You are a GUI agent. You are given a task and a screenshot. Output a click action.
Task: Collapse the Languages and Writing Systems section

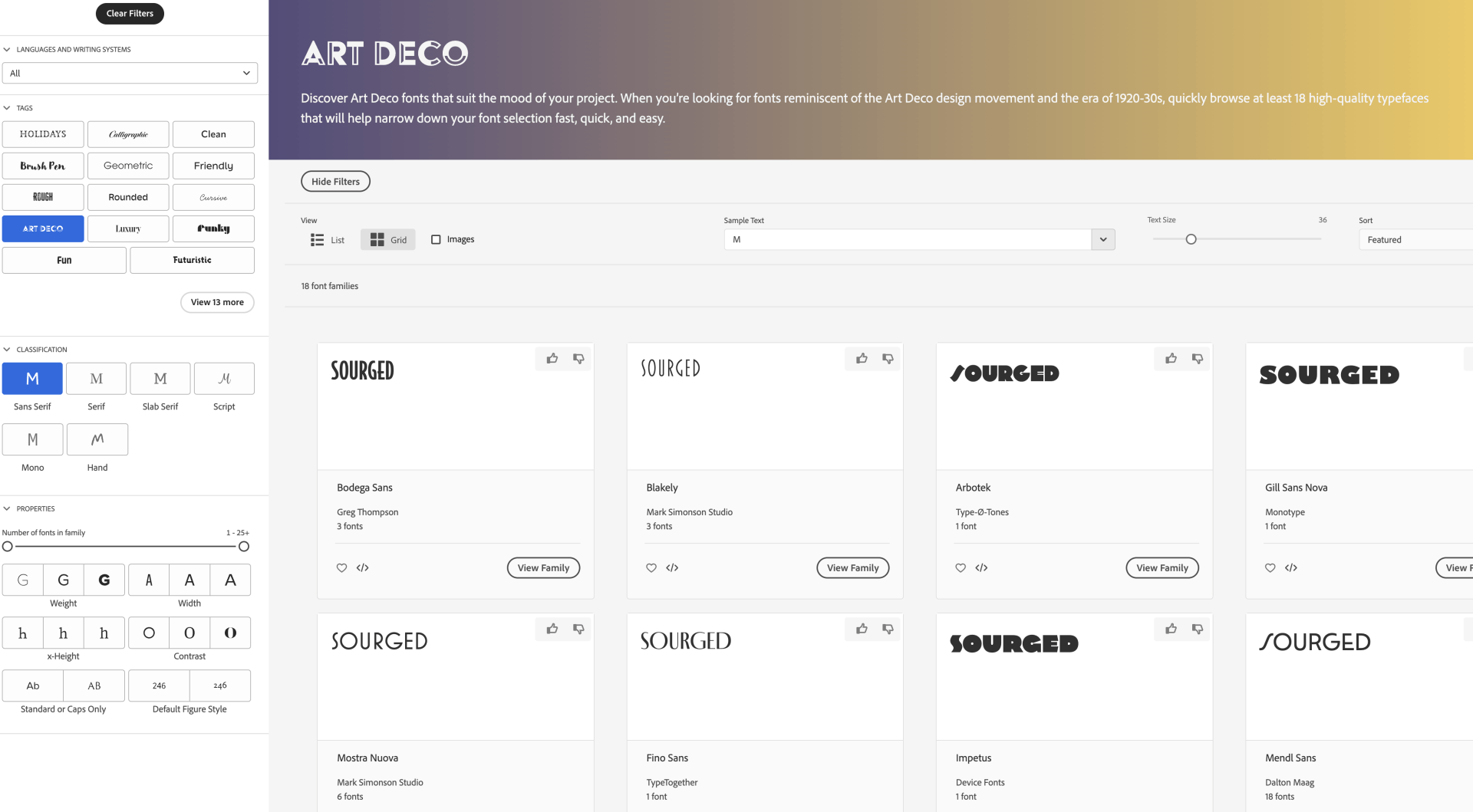(x=7, y=50)
